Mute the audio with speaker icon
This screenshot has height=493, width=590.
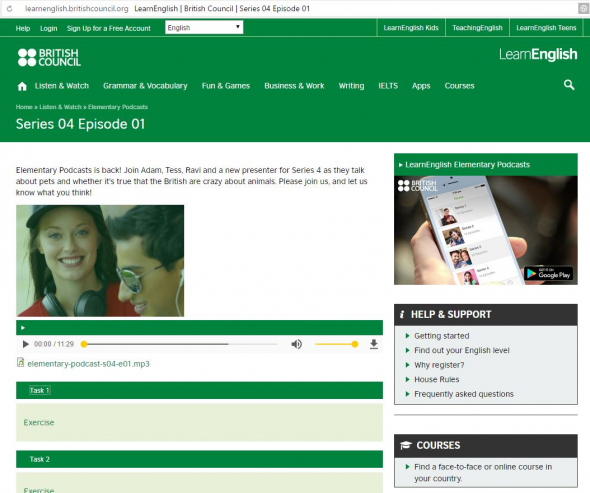pos(297,344)
